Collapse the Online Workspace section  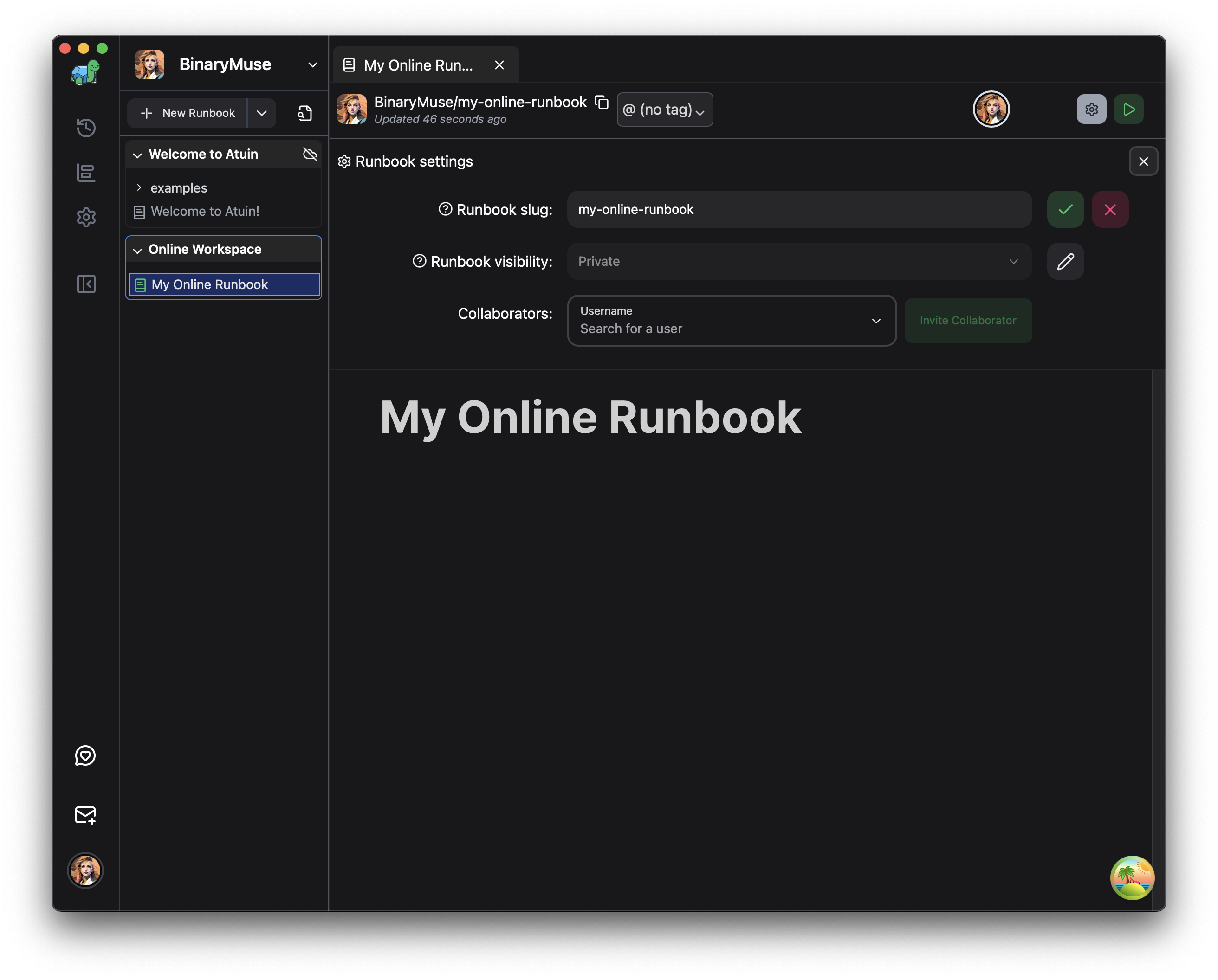pyautogui.click(x=137, y=250)
